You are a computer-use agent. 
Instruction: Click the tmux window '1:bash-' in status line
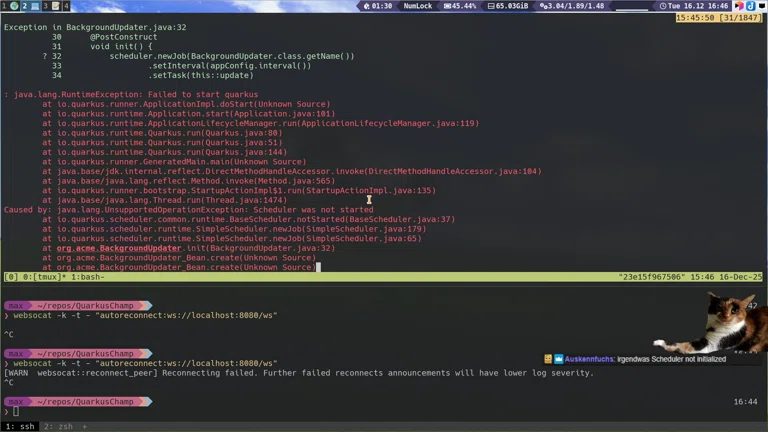pos(83,277)
